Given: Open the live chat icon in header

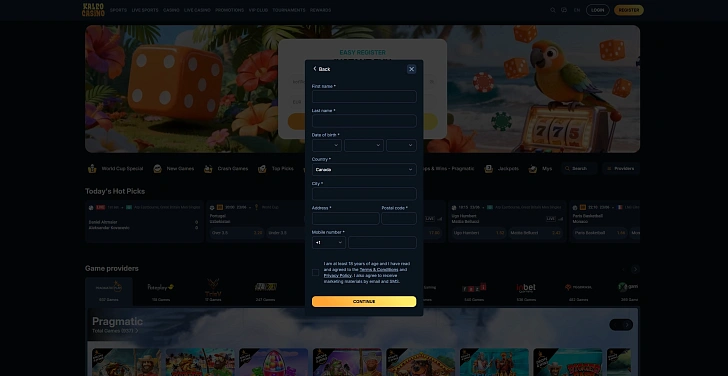Looking at the screenshot, I should [x=564, y=10].
